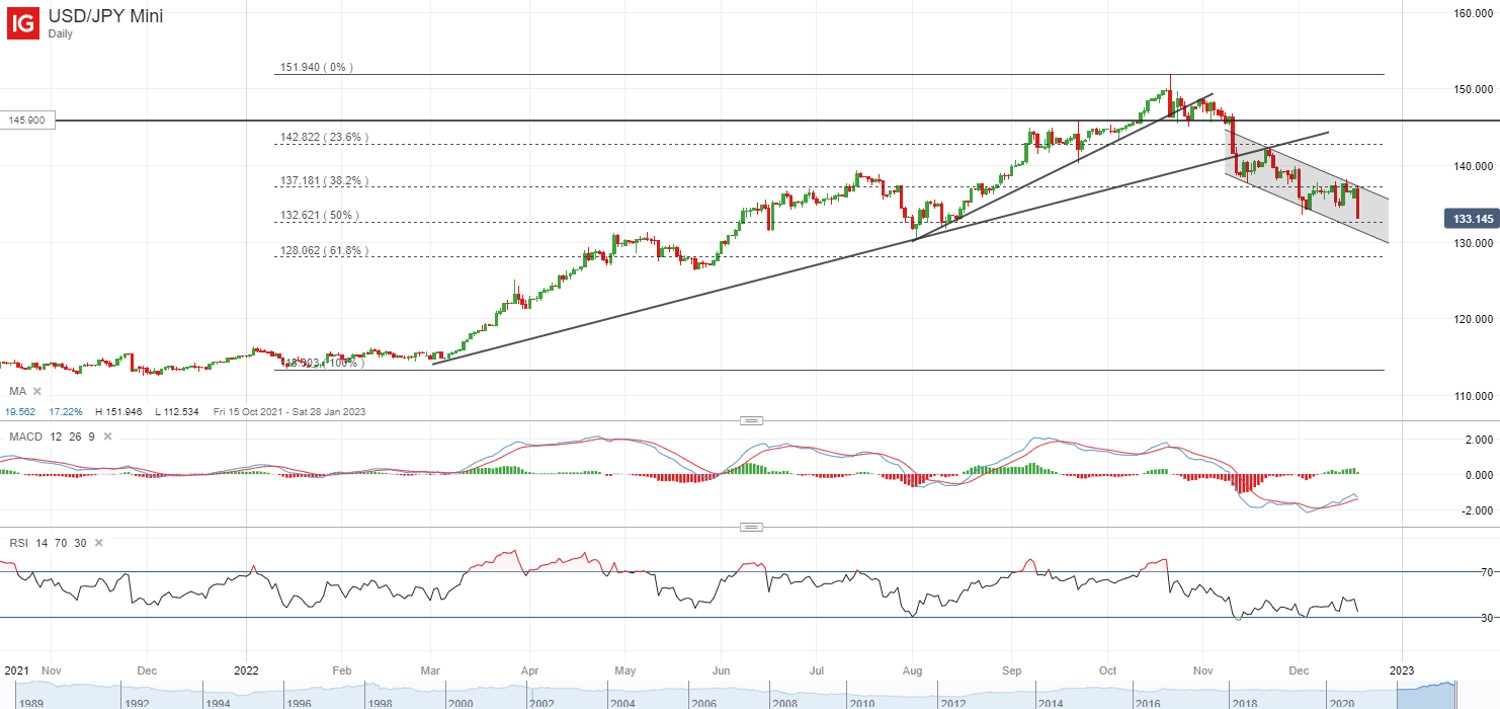This screenshot has height=709, width=1500.
Task: Open MACD 12 26 9 settings label
Action: (x=52, y=437)
